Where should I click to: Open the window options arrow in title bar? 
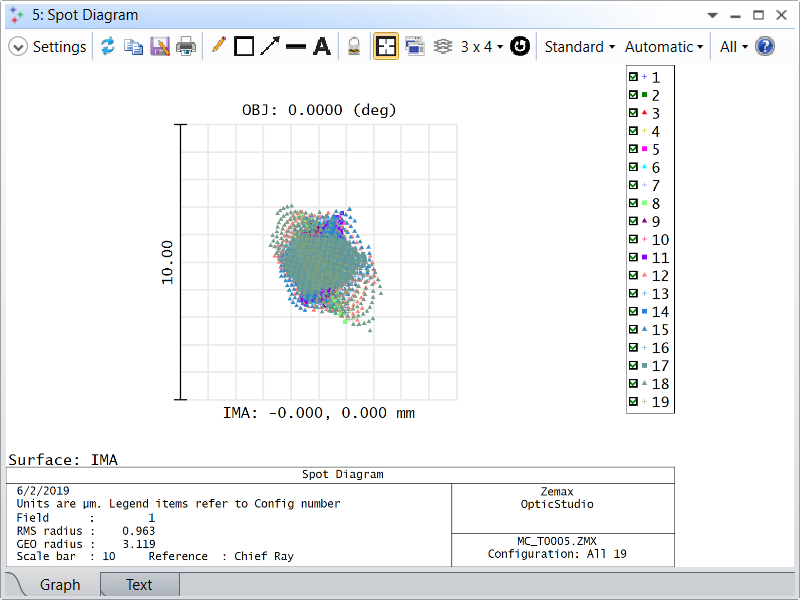[712, 15]
